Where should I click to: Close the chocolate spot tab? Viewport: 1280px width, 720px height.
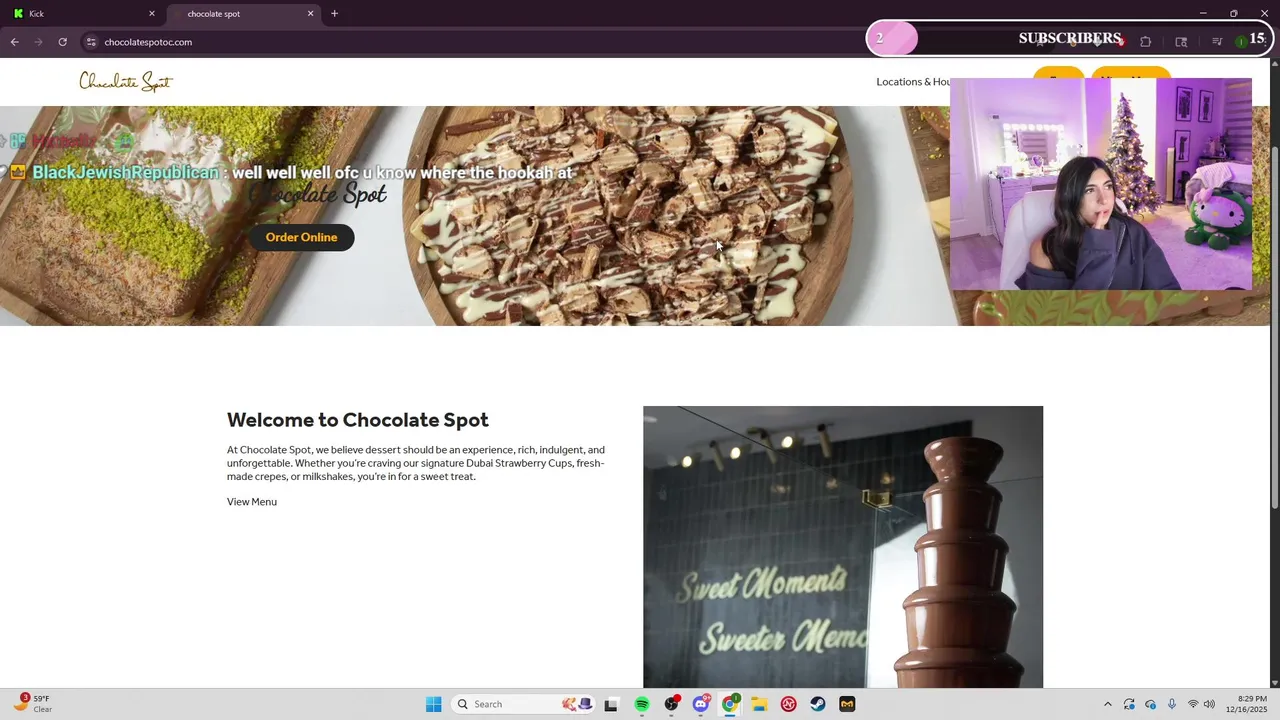pyautogui.click(x=310, y=14)
